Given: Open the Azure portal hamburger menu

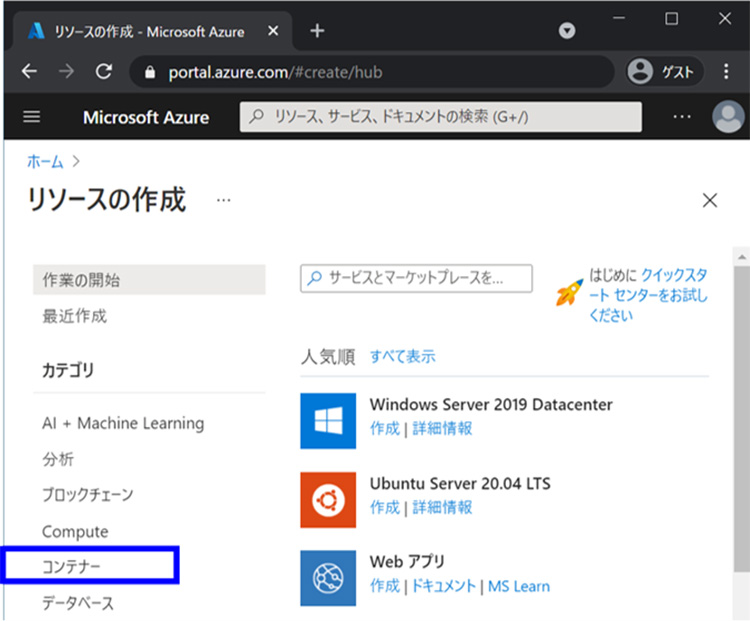Looking at the screenshot, I should tap(32, 117).
